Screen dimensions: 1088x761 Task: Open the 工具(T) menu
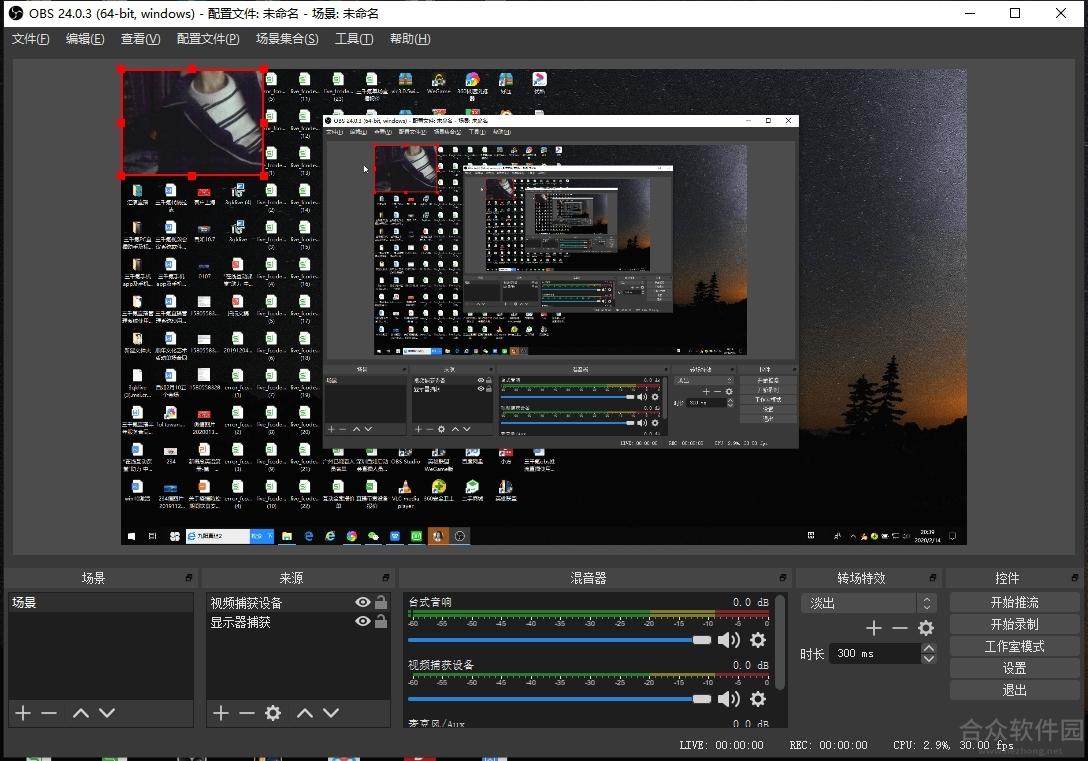354,39
